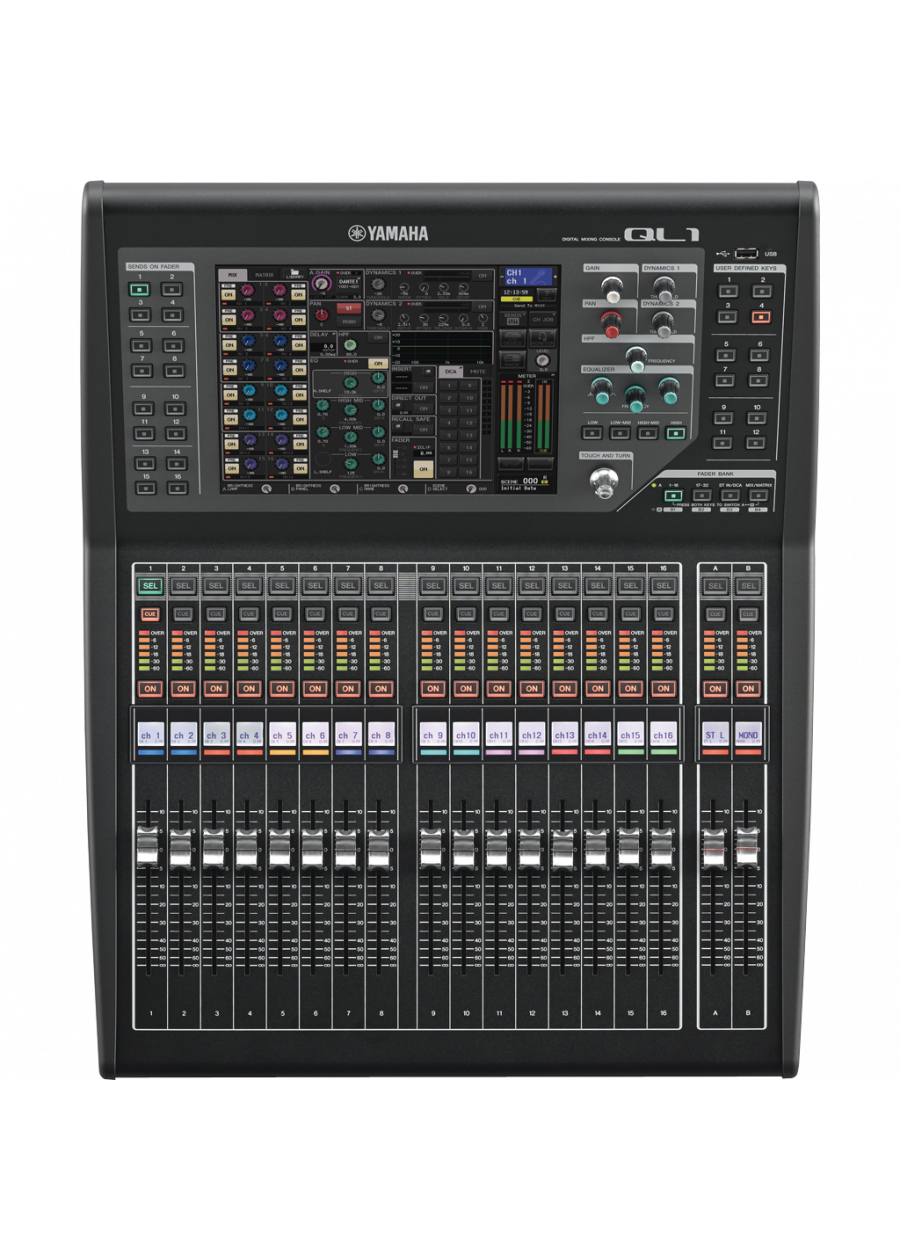Image resolution: width=900 pixels, height=1260 pixels.
Task: Touch the channel 1 fader cap
Action: coord(148,850)
